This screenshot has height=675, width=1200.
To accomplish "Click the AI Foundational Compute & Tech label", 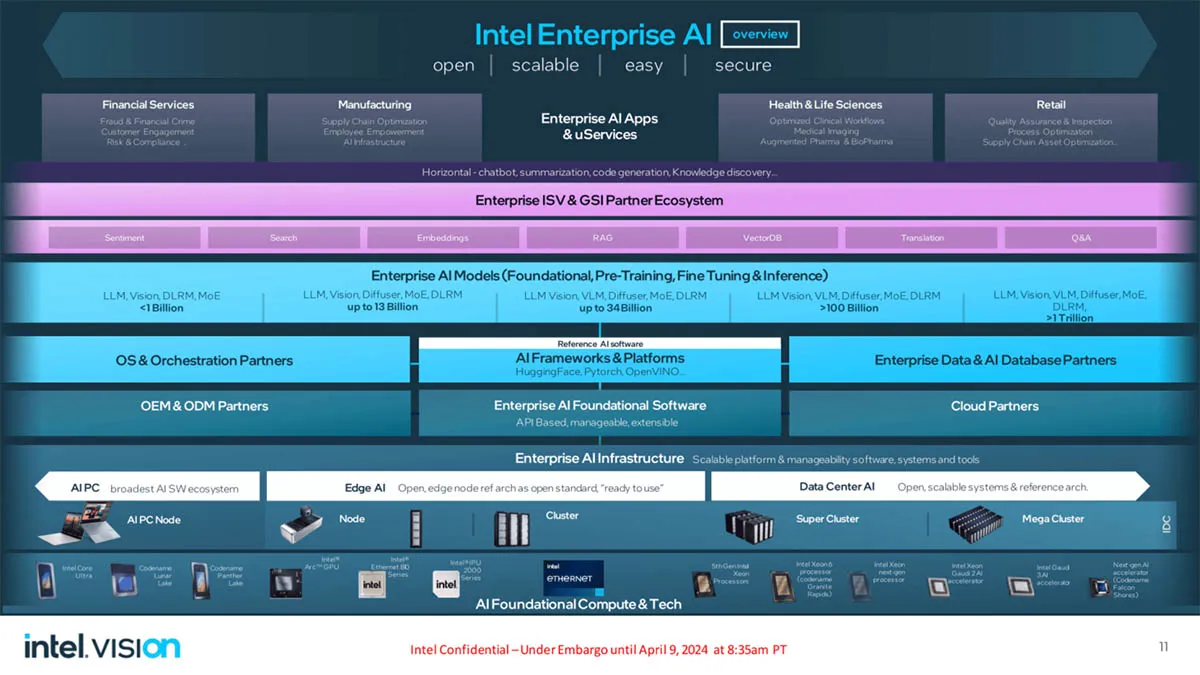I will tap(579, 604).
